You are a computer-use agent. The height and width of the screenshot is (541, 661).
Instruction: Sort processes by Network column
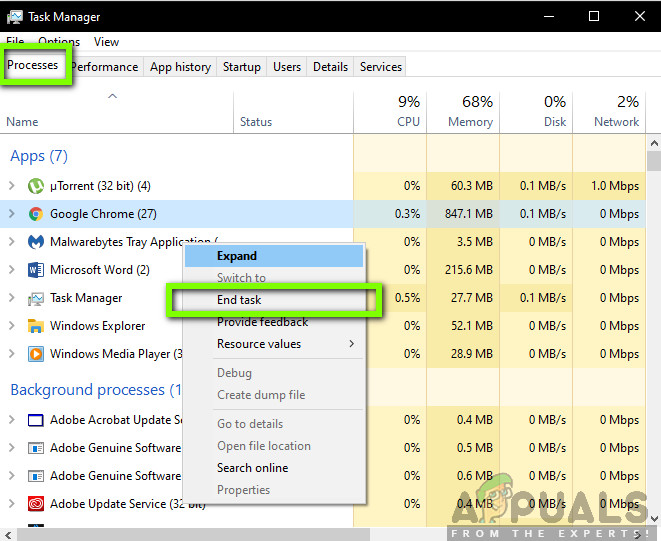click(x=609, y=113)
